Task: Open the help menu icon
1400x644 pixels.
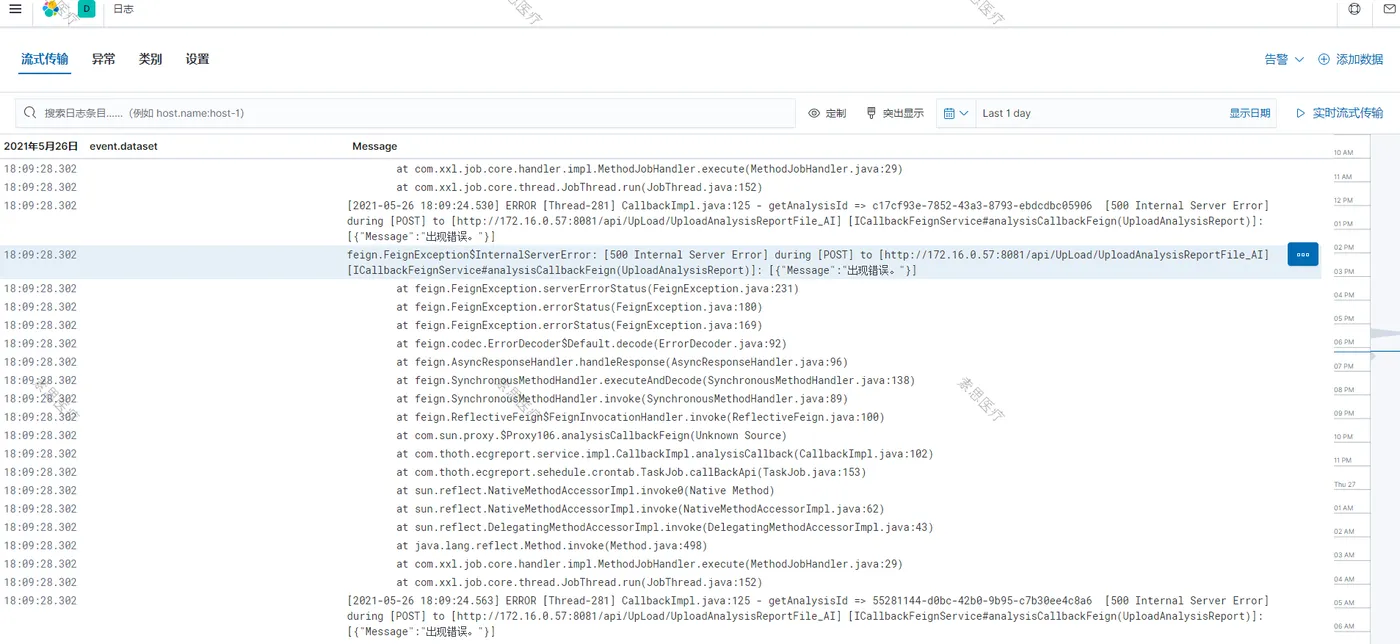Action: (1355, 9)
